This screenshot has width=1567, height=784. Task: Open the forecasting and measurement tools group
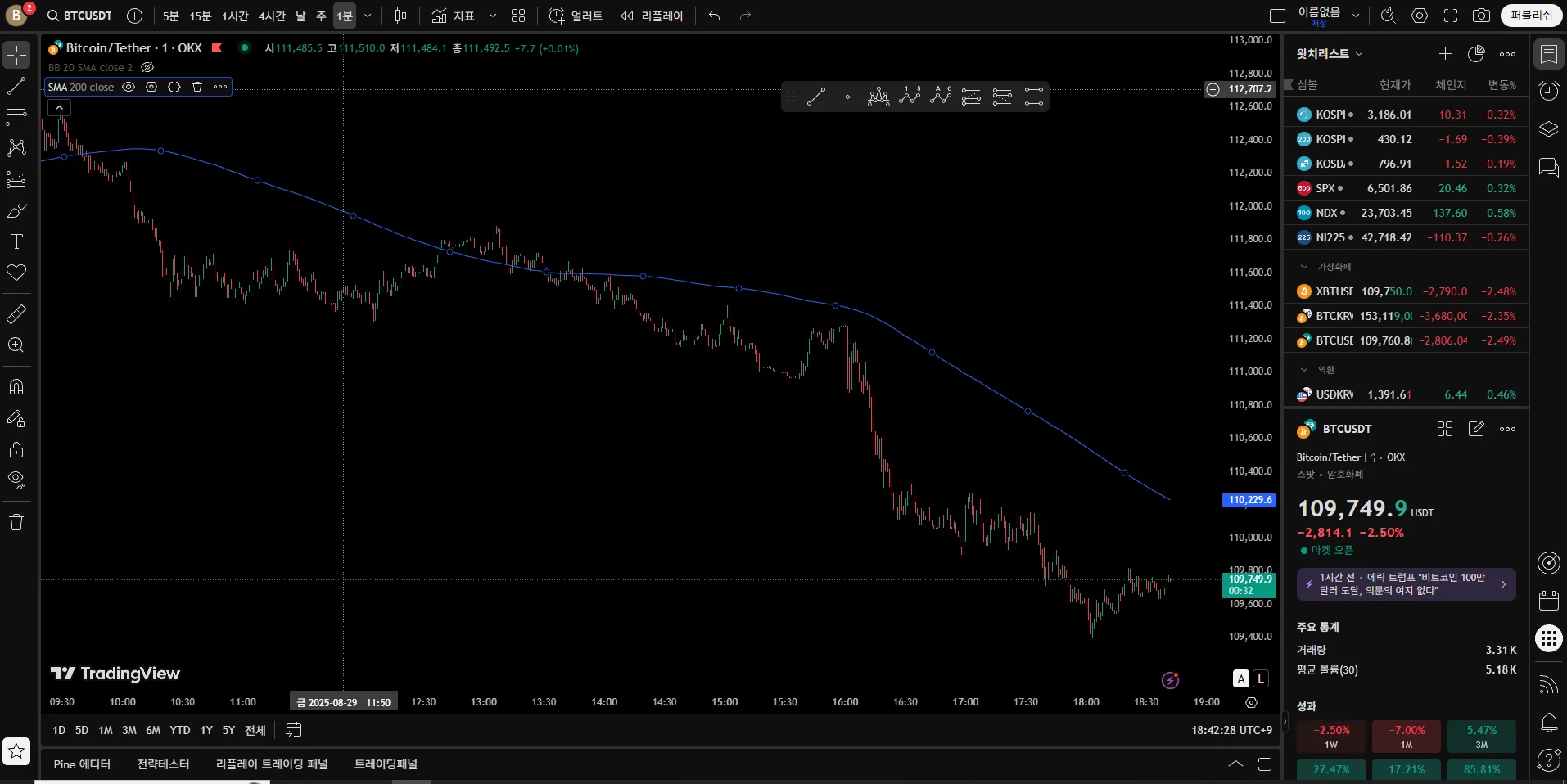[x=16, y=179]
